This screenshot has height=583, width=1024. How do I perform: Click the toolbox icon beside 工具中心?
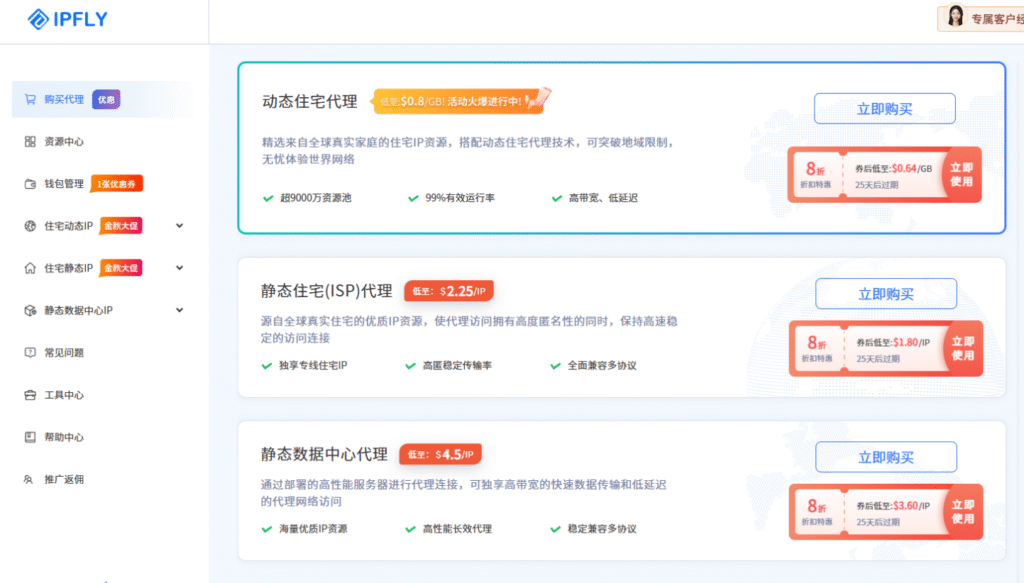30,395
